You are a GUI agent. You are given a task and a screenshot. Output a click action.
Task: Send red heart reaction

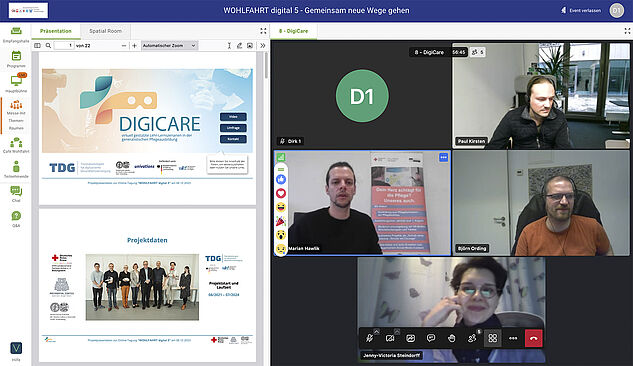[281, 193]
